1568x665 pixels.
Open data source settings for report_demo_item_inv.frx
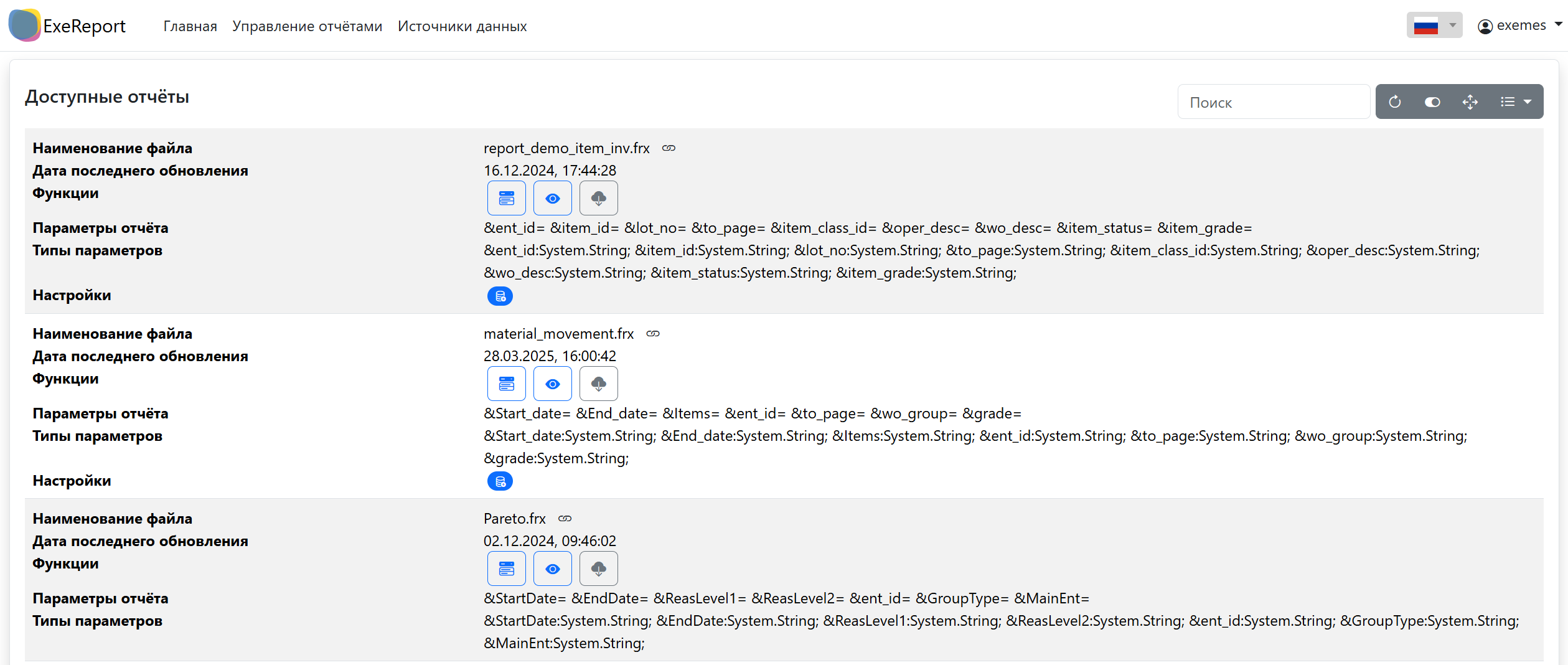[500, 296]
